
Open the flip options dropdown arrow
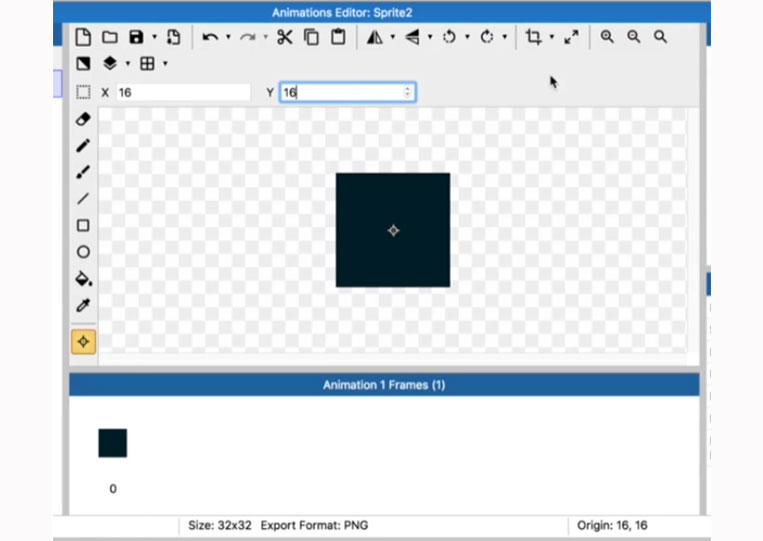[430, 37]
